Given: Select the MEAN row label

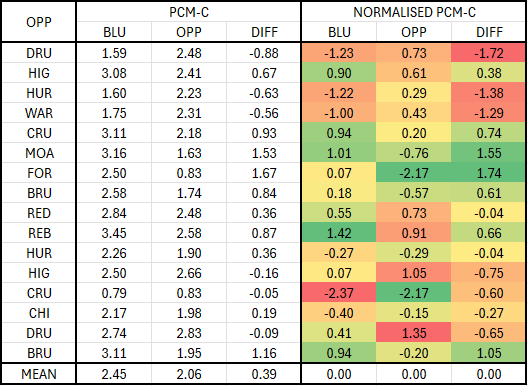Looking at the screenshot, I should click(x=39, y=374).
